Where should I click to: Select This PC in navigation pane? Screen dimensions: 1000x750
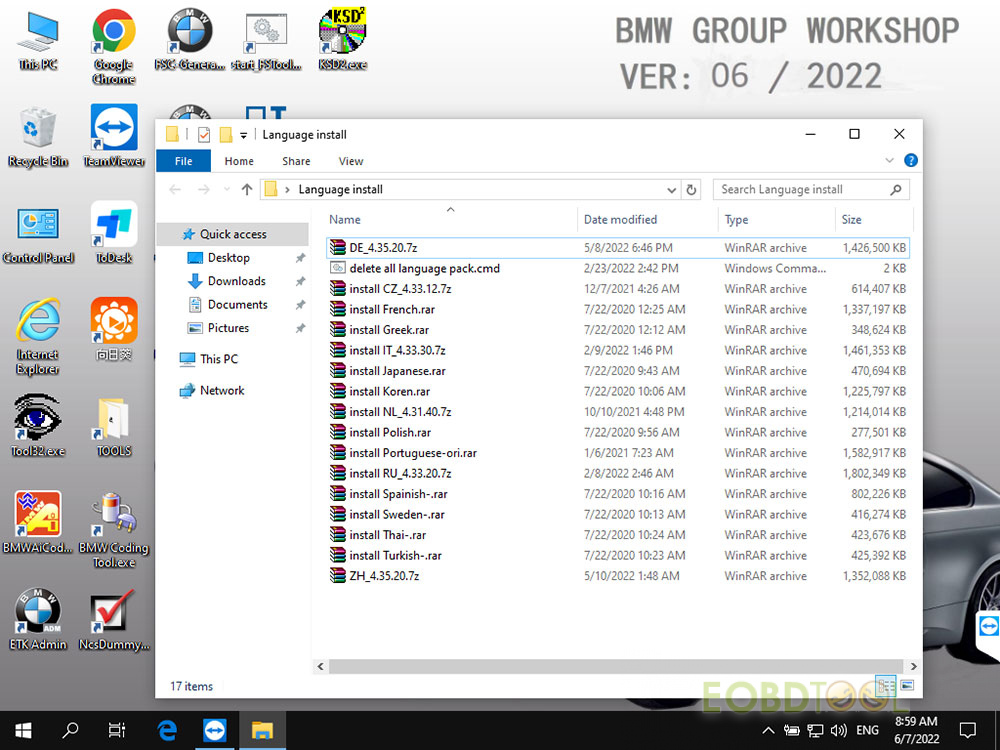219,359
